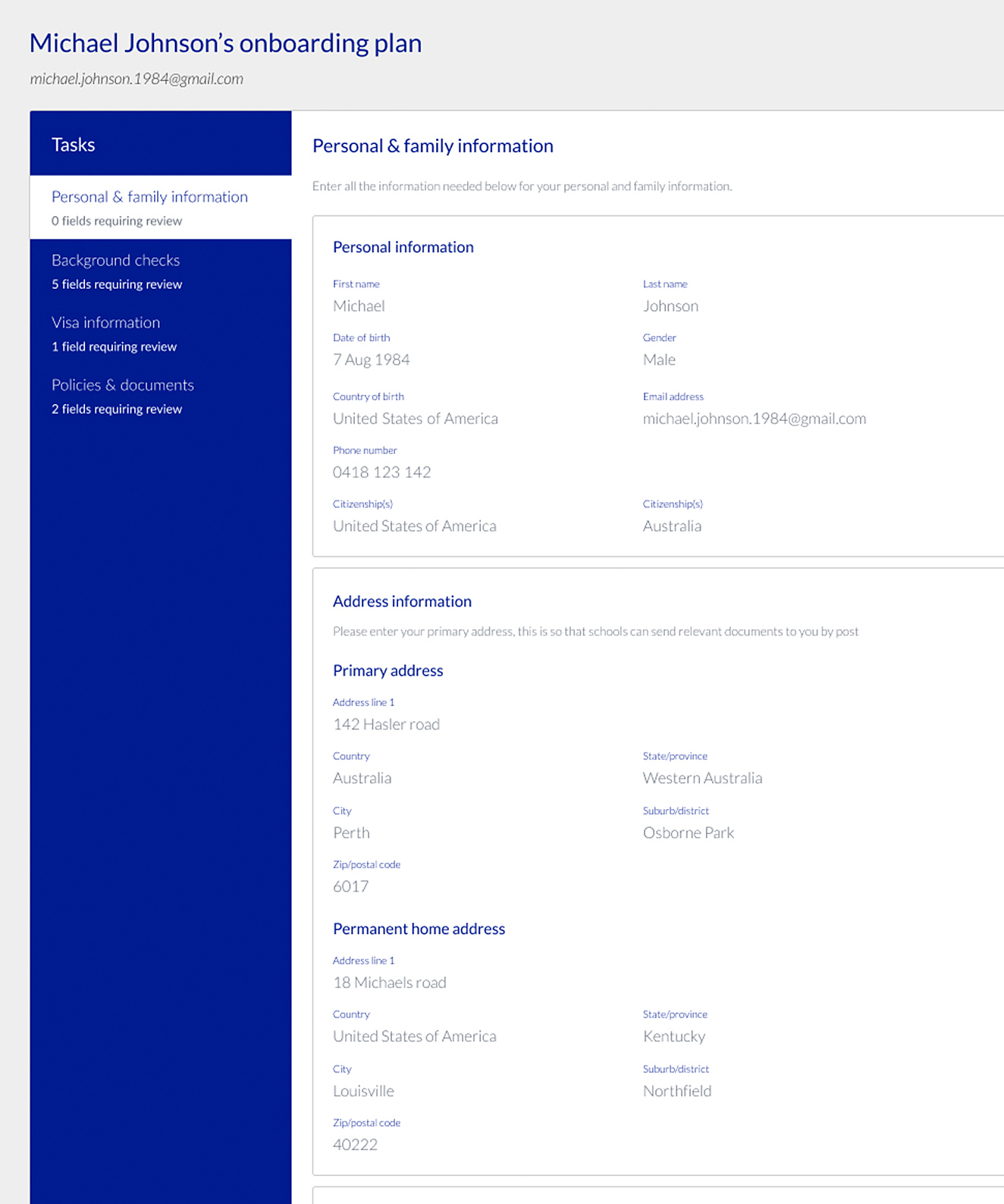This screenshot has width=1004, height=1204.
Task: Click the First name field showing Michael
Action: pos(359,306)
